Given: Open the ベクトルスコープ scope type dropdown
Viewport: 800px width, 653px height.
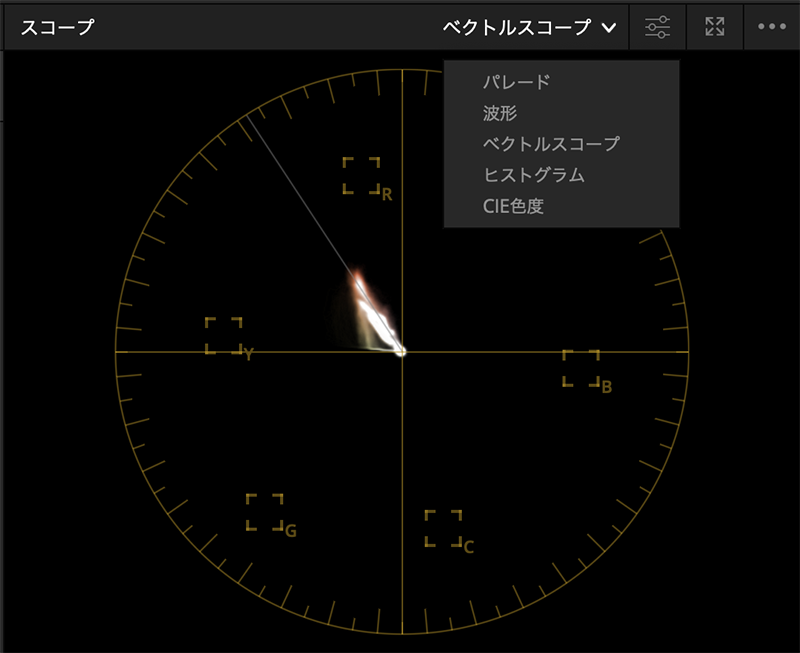Looking at the screenshot, I should pyautogui.click(x=530, y=27).
